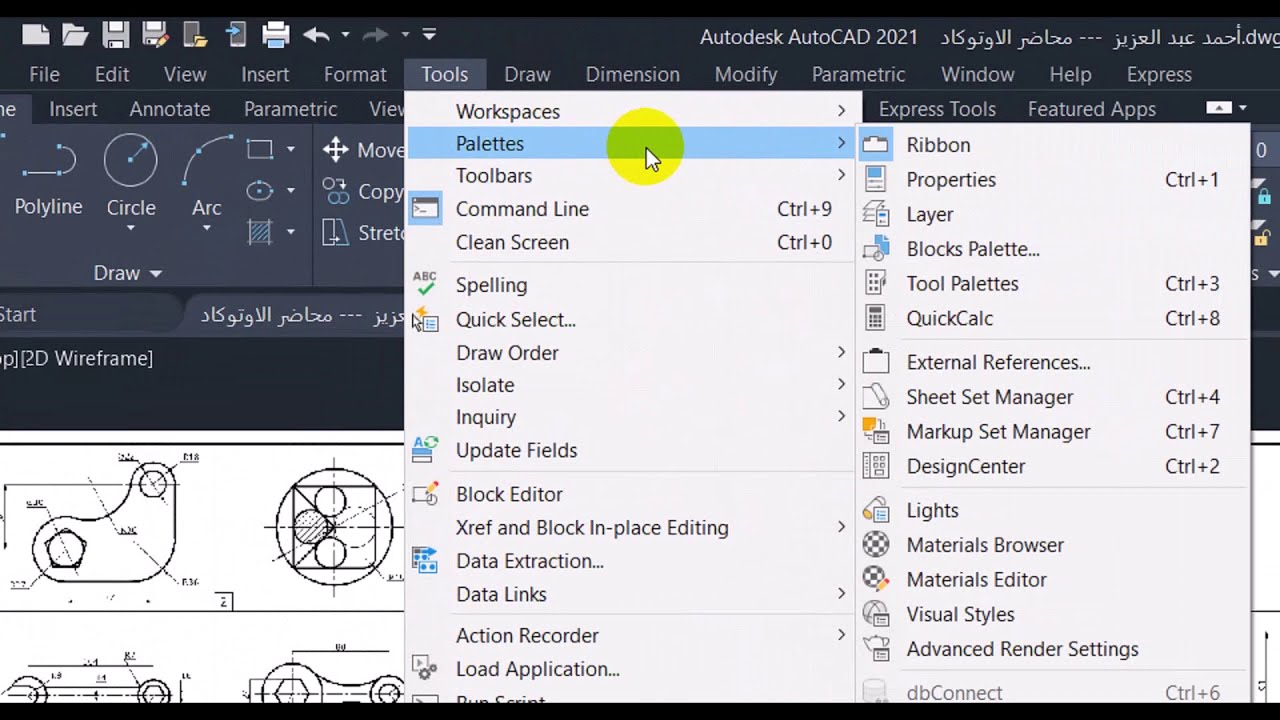Open Blocks Palette entry

click(x=1054, y=249)
